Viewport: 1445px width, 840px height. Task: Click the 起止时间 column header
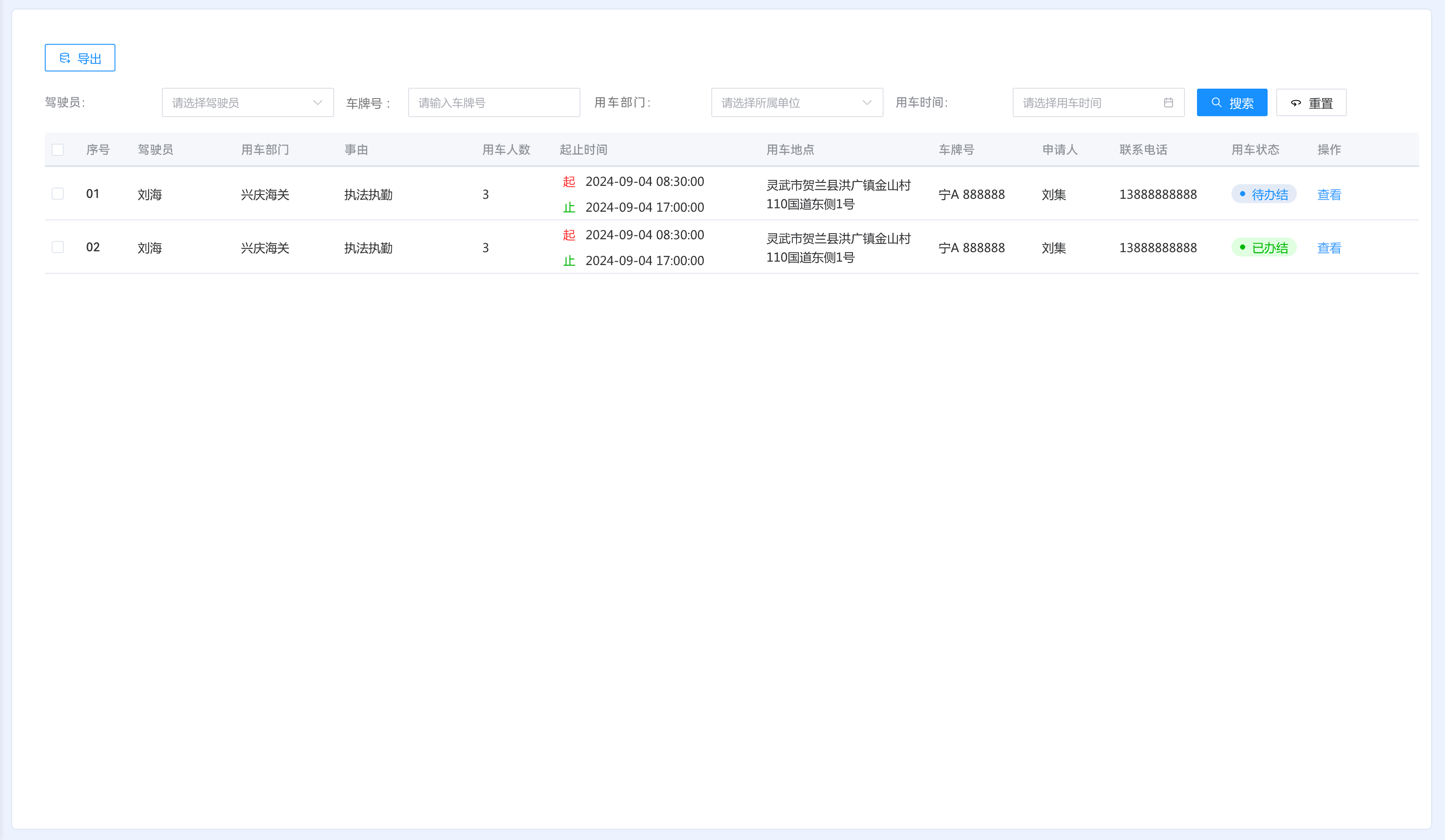coord(583,150)
